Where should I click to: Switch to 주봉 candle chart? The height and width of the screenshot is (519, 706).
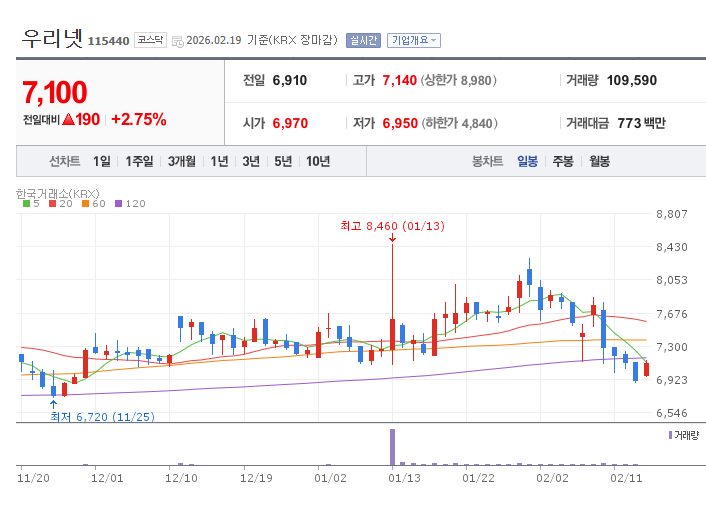[x=563, y=161]
